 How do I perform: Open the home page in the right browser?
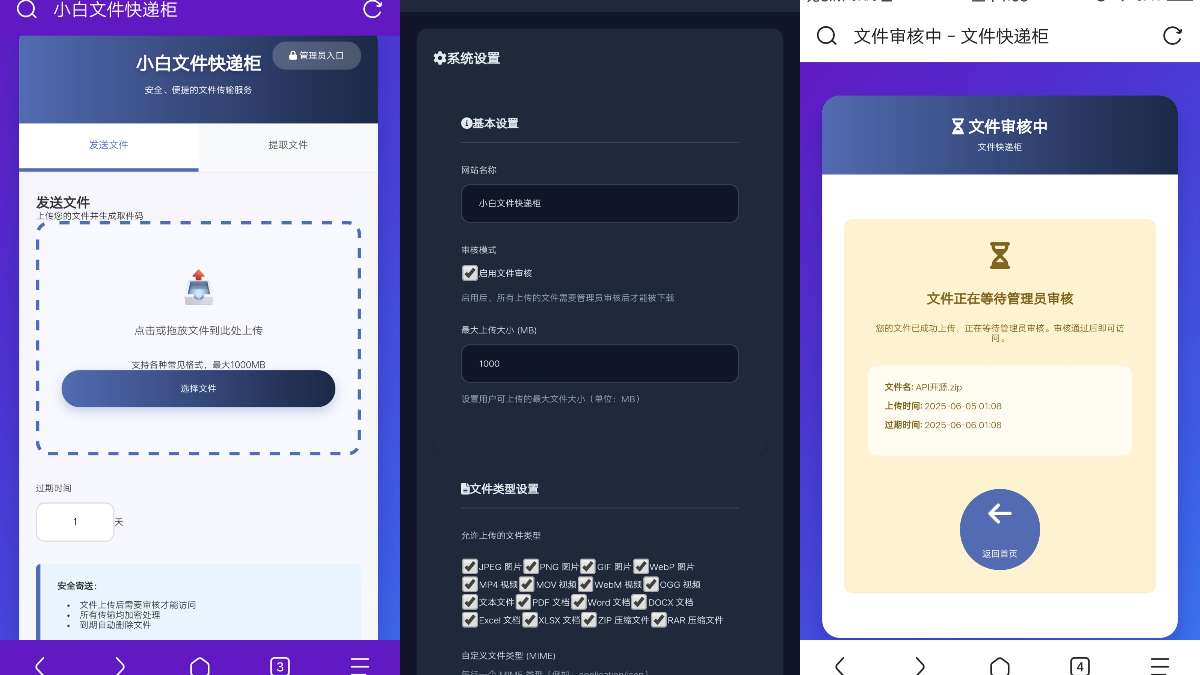point(1000,666)
